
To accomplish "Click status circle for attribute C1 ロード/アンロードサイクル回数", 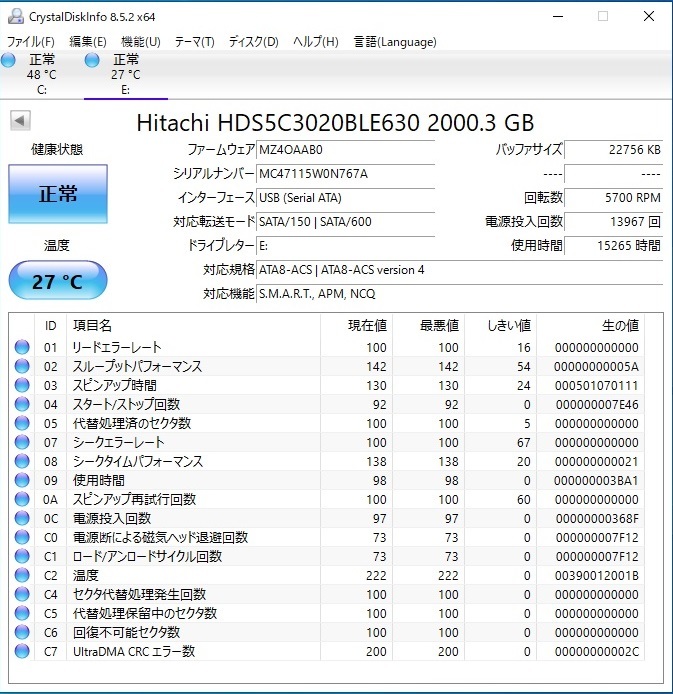I will 22,557.
